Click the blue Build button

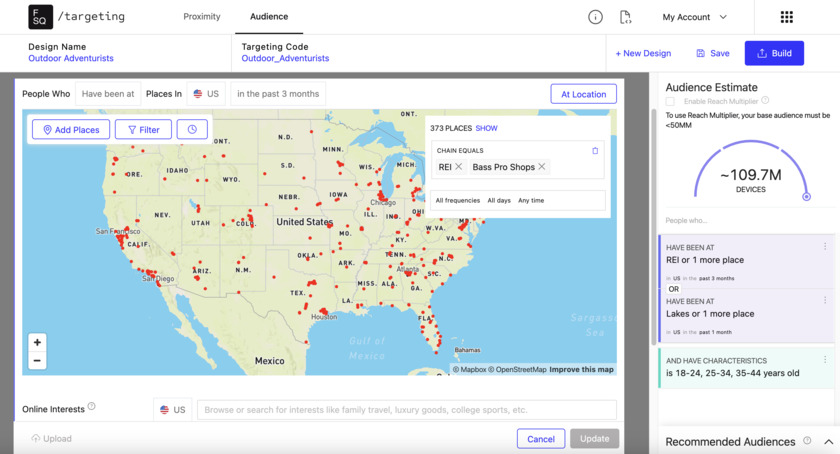[x=774, y=53]
